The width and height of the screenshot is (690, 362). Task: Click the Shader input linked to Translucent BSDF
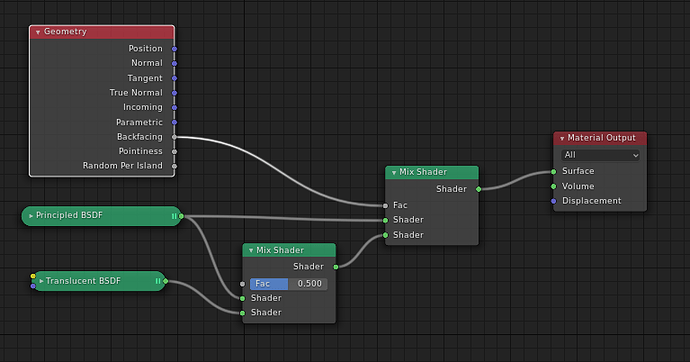[242, 313]
